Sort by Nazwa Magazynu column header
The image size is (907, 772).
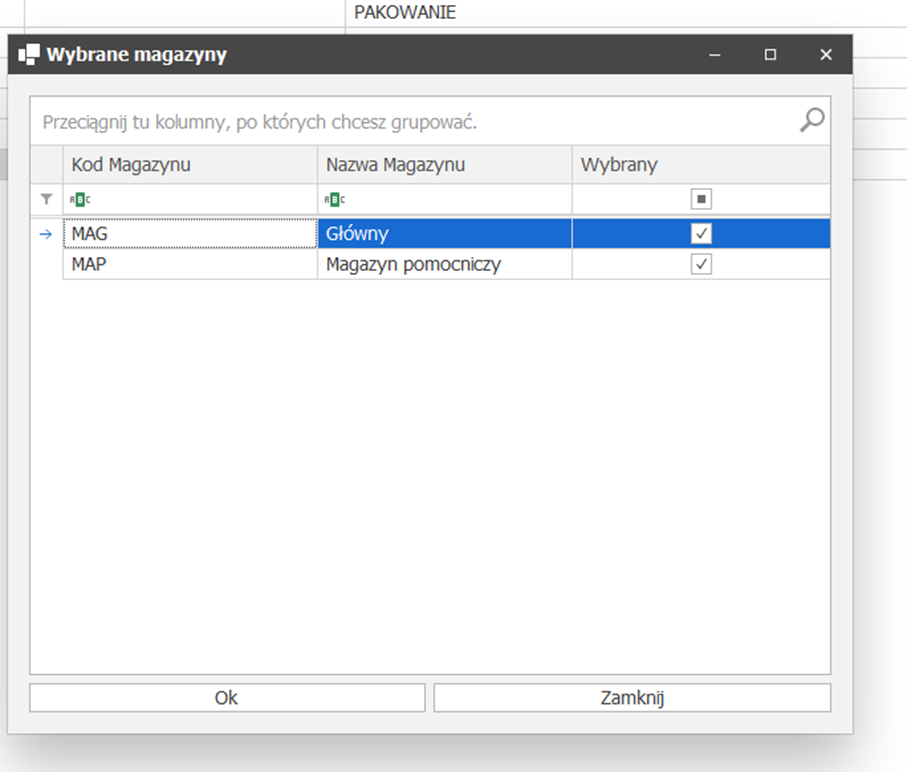tap(444, 165)
